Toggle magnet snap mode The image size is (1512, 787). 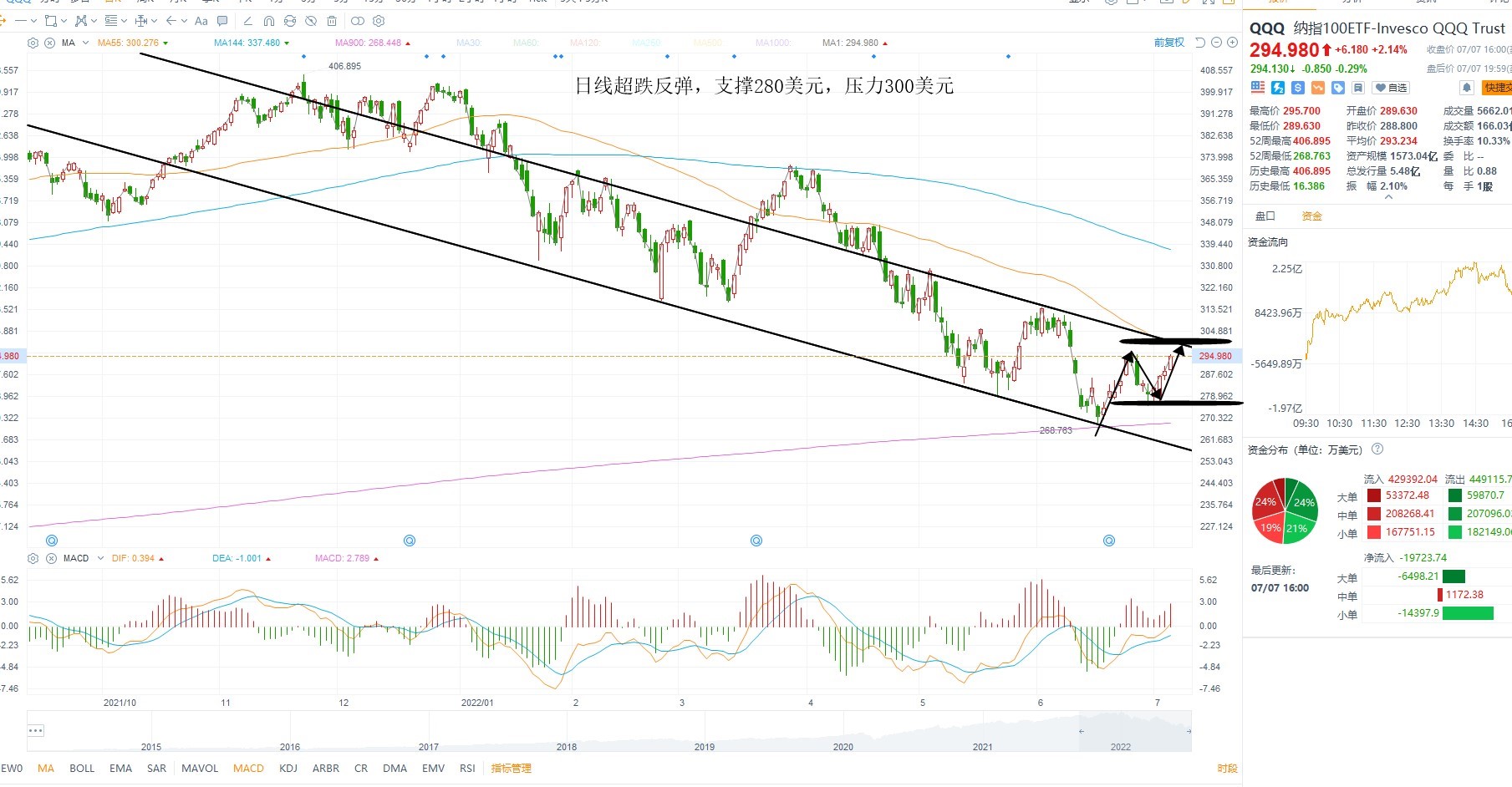[x=268, y=20]
